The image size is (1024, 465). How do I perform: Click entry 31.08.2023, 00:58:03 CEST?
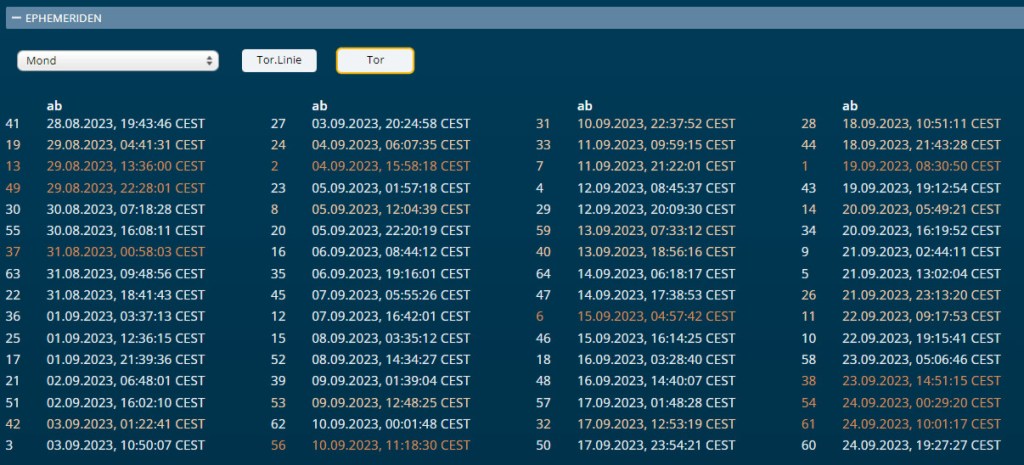[x=125, y=252]
